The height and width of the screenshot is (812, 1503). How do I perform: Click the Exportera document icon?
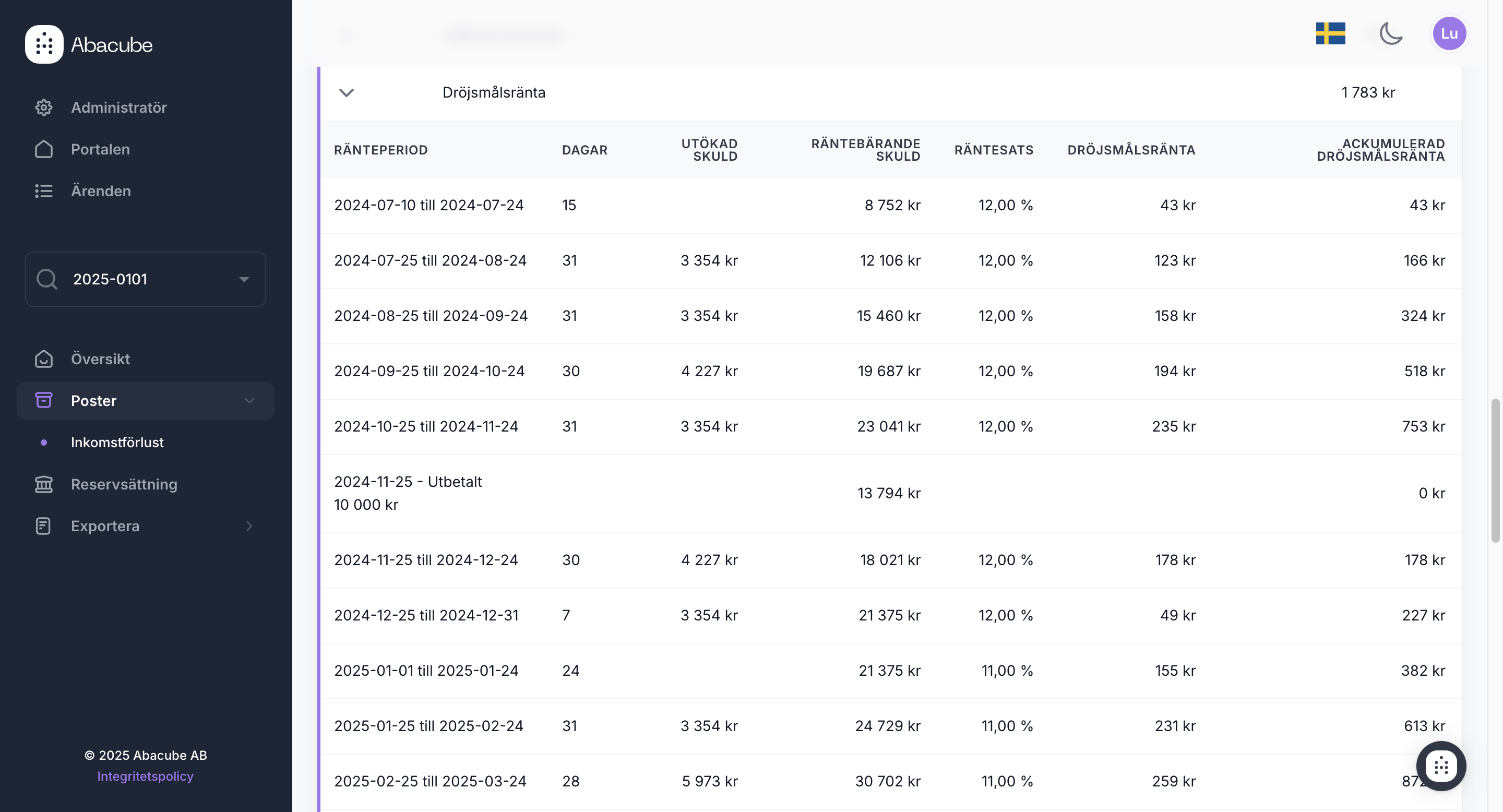(x=44, y=526)
